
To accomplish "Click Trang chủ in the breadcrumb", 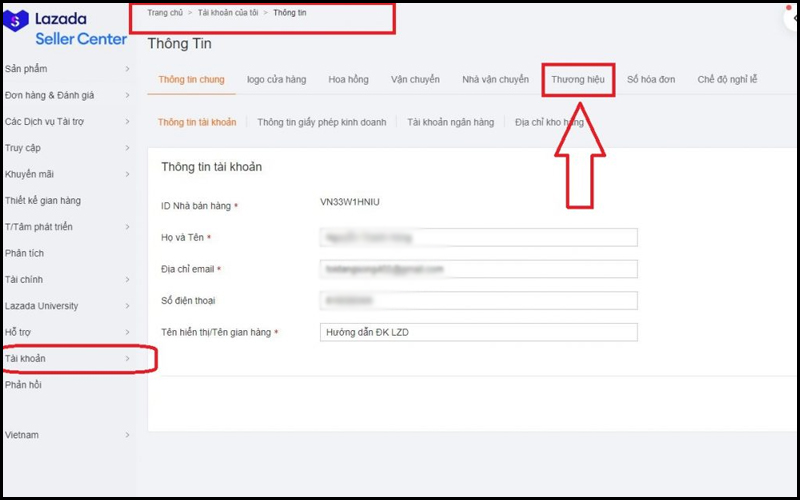I will 164,13.
